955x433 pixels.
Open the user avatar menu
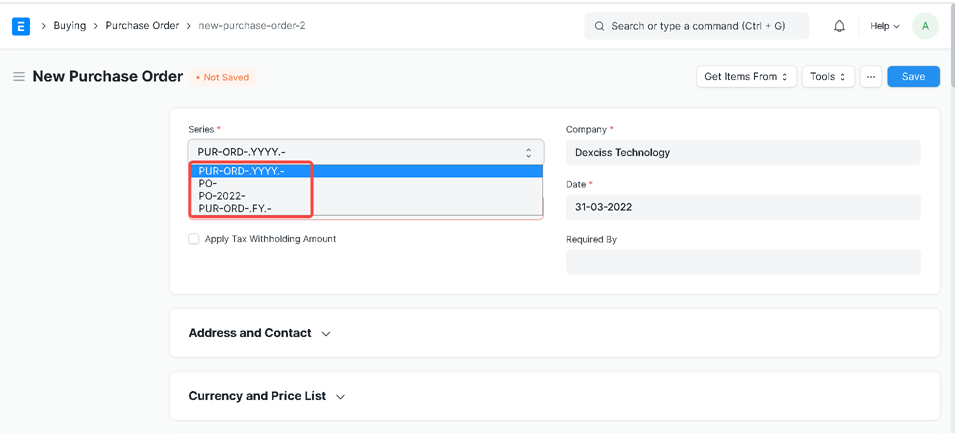[925, 26]
